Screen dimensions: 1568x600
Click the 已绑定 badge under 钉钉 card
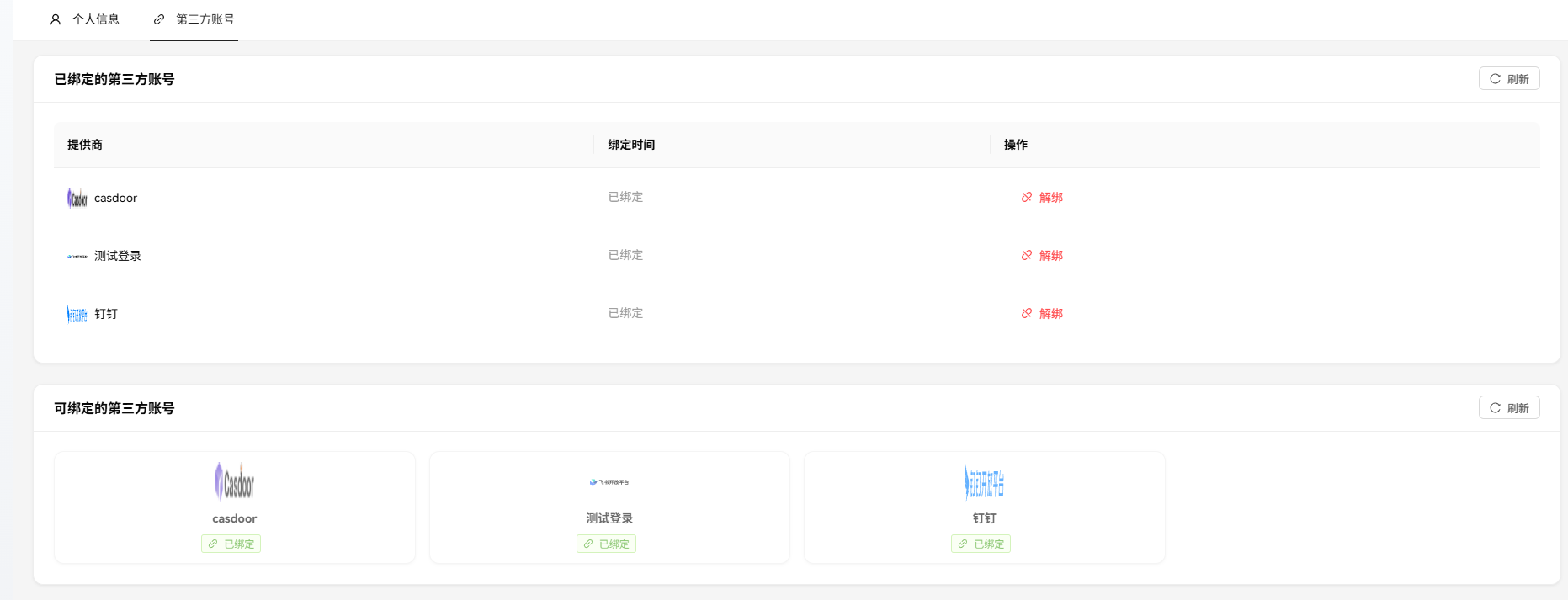pyautogui.click(x=981, y=544)
